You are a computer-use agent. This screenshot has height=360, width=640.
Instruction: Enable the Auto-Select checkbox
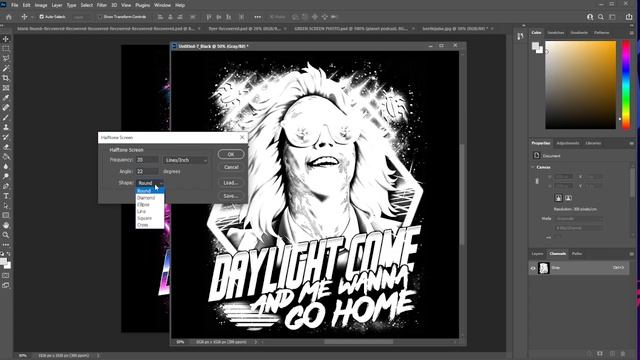[x=41, y=17]
